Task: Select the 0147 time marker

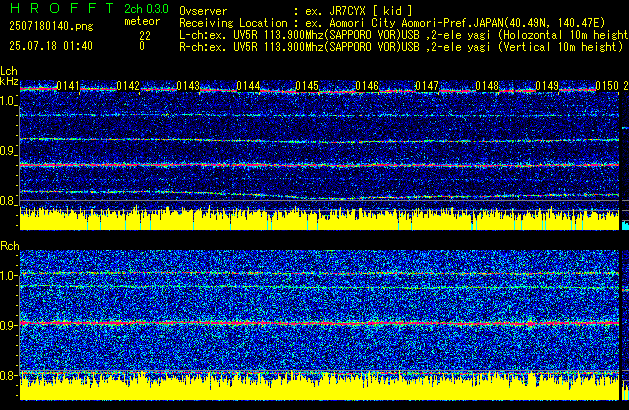Action: (x=427, y=86)
